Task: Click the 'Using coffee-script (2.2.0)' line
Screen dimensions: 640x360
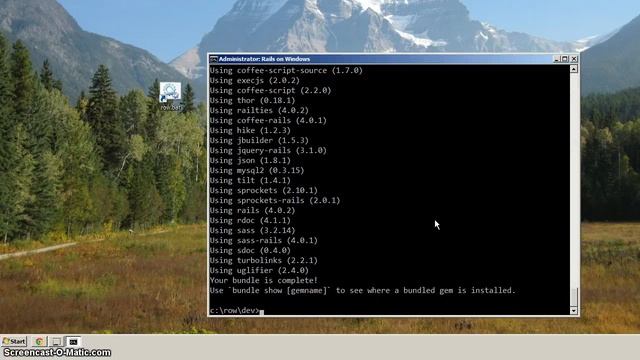Action: [270, 91]
